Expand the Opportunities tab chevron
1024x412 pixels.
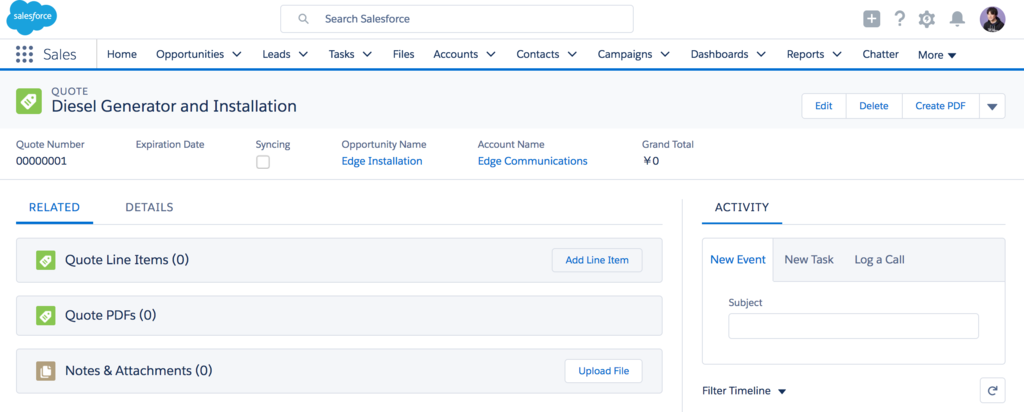click(237, 54)
